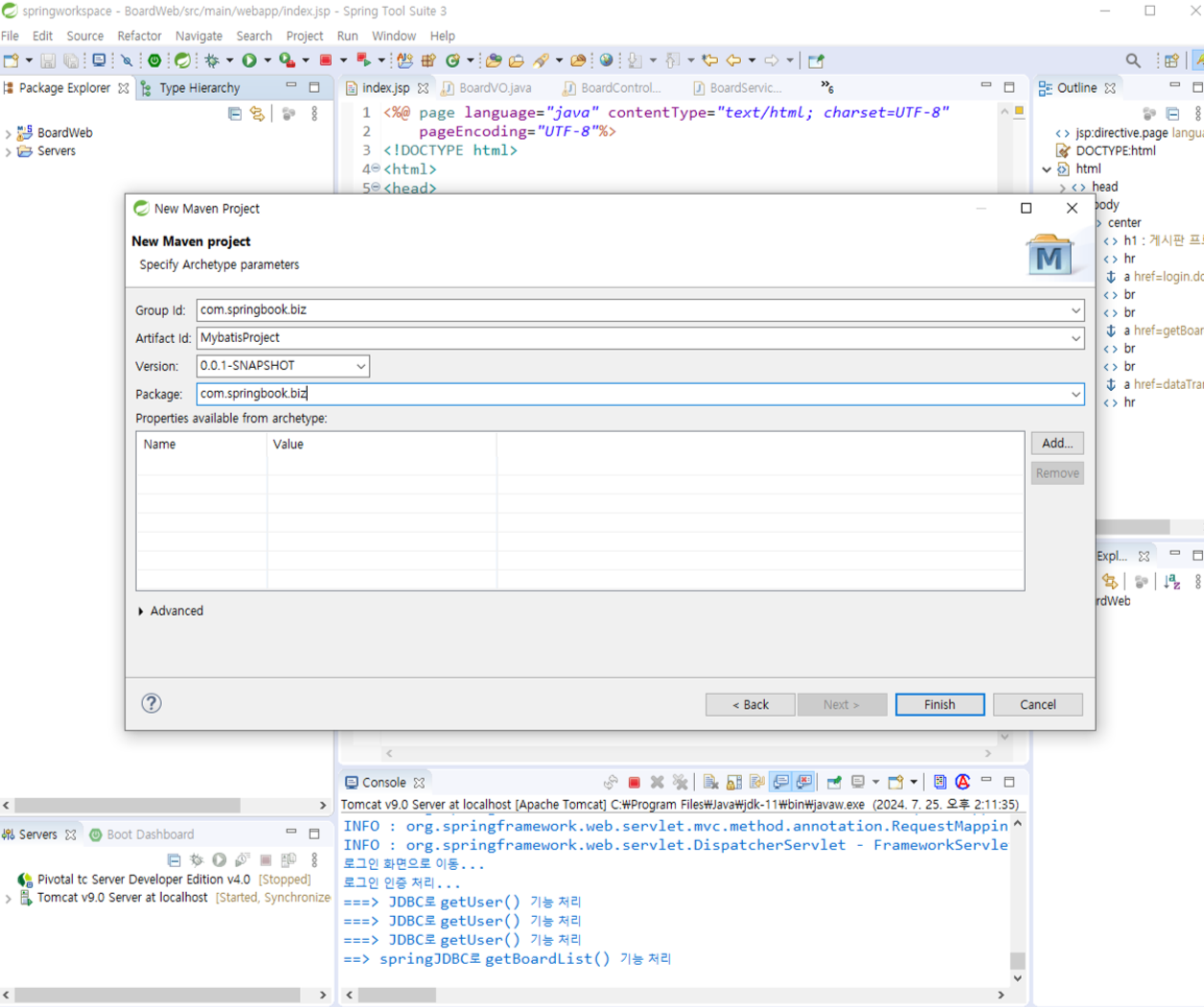Select Pivotal tc Server Developer Edition entry
1204x1007 pixels.
coord(164,880)
